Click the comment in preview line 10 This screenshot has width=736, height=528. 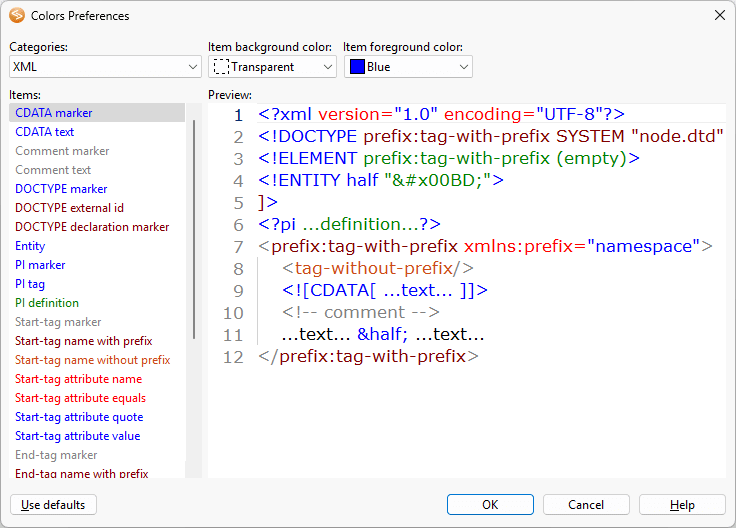coord(360,313)
